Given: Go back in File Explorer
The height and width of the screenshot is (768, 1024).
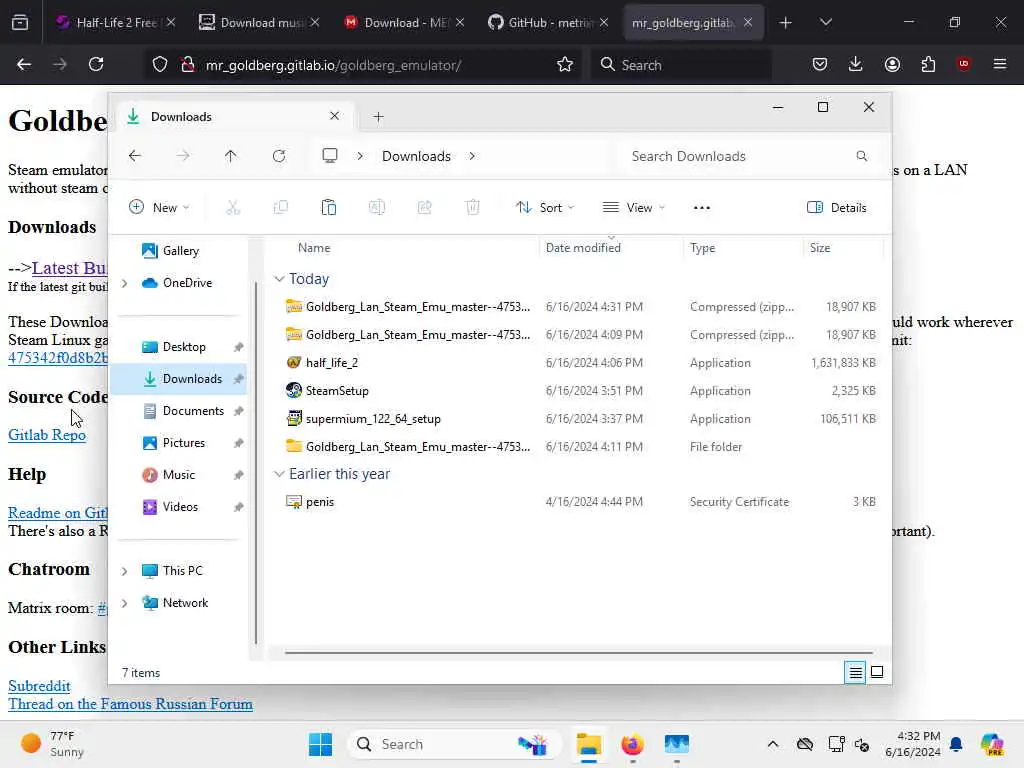Looking at the screenshot, I should [135, 156].
